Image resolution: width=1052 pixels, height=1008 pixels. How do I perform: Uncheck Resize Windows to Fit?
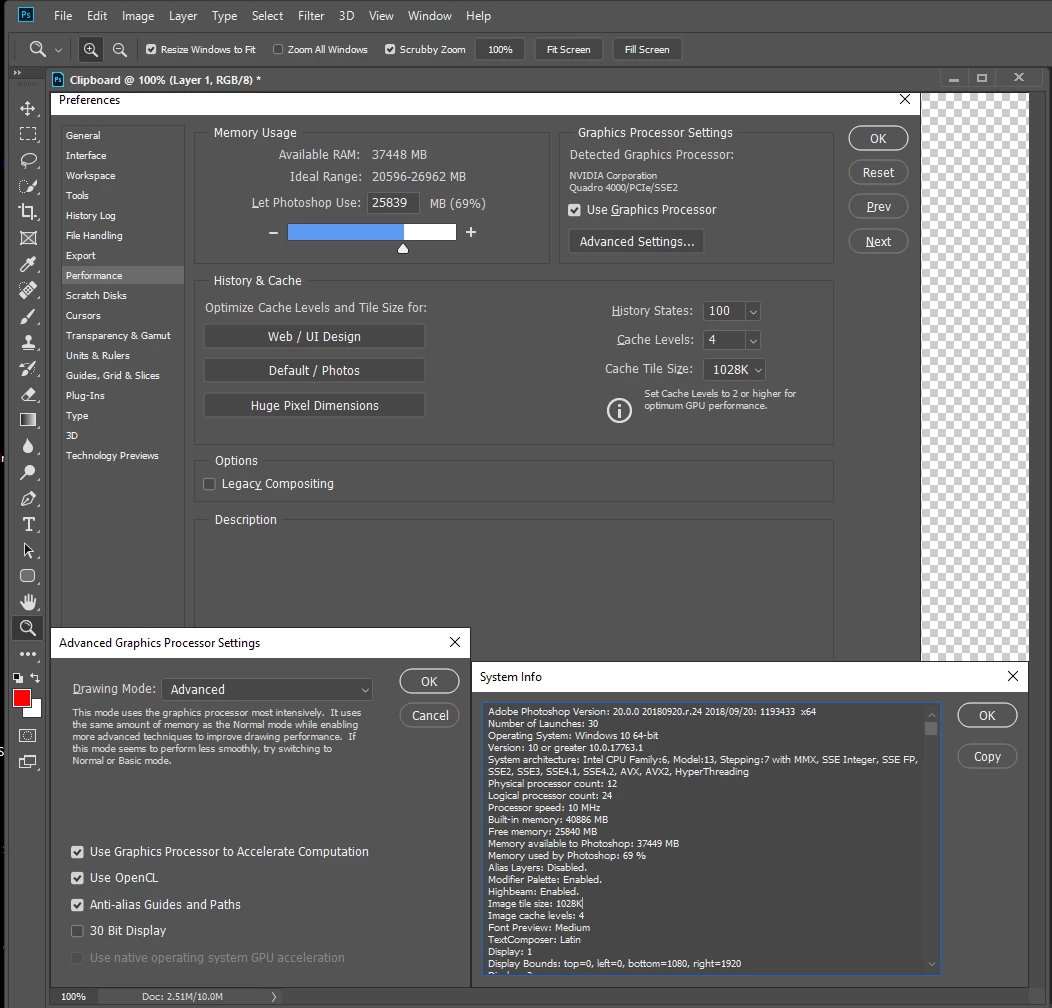pos(151,49)
